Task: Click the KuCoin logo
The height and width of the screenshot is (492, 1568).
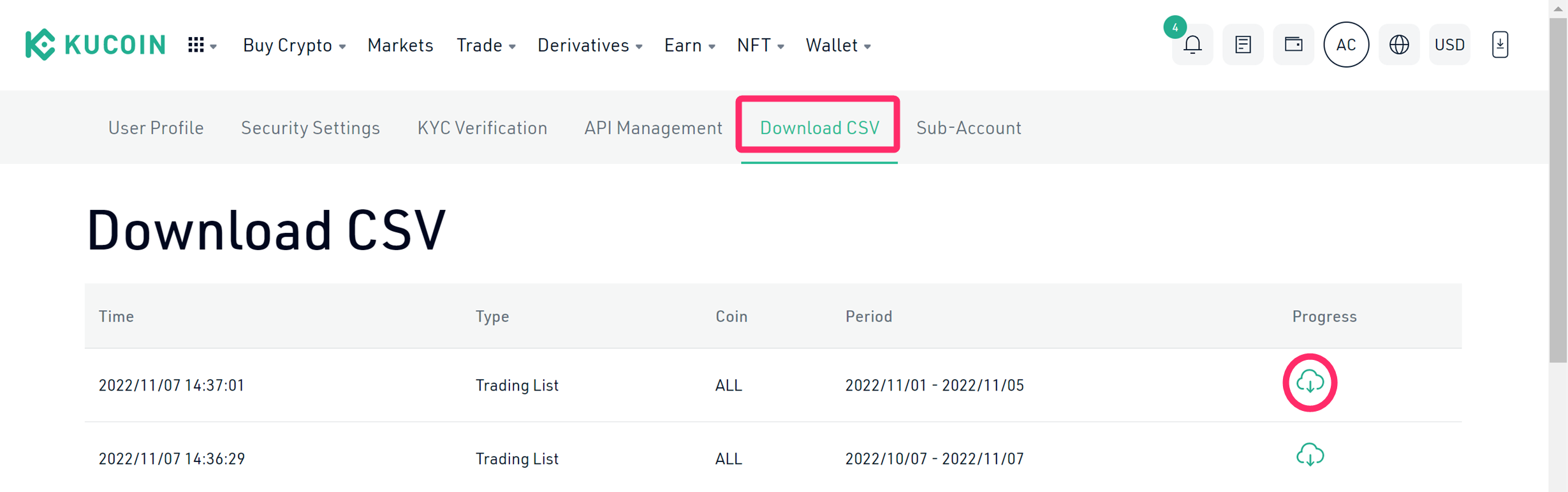Action: pyautogui.click(x=96, y=45)
